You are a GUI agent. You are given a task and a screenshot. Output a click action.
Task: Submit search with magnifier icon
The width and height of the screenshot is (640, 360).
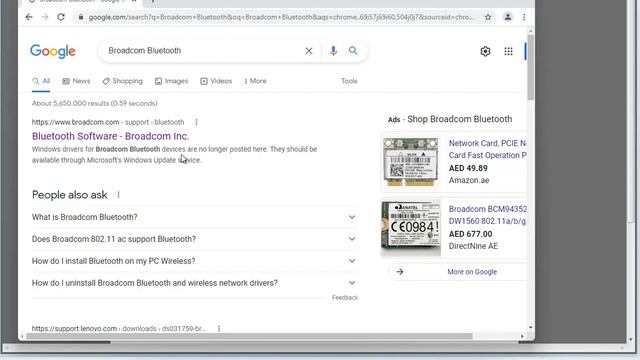[353, 51]
